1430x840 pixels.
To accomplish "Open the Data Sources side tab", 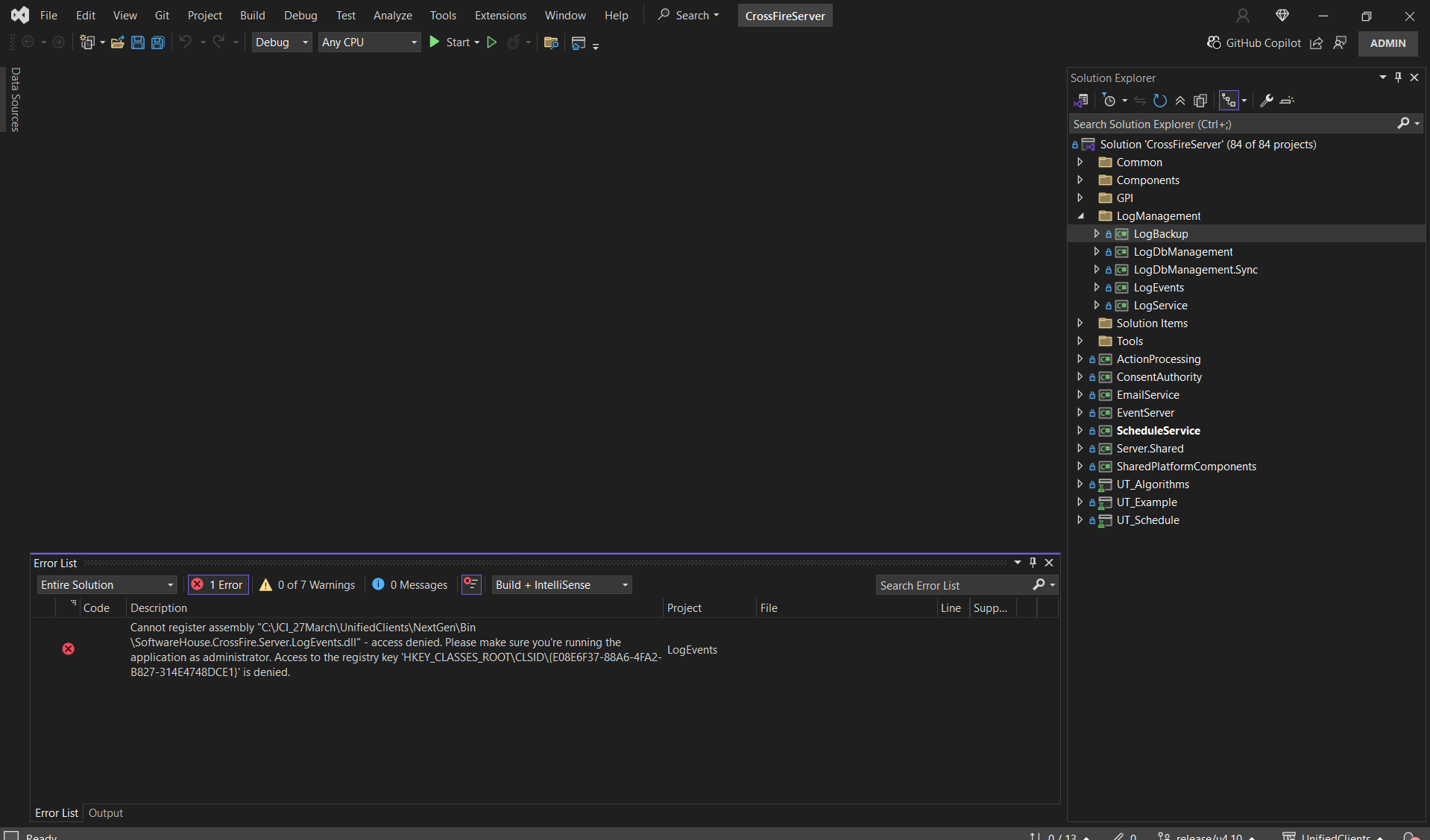I will (x=15, y=100).
